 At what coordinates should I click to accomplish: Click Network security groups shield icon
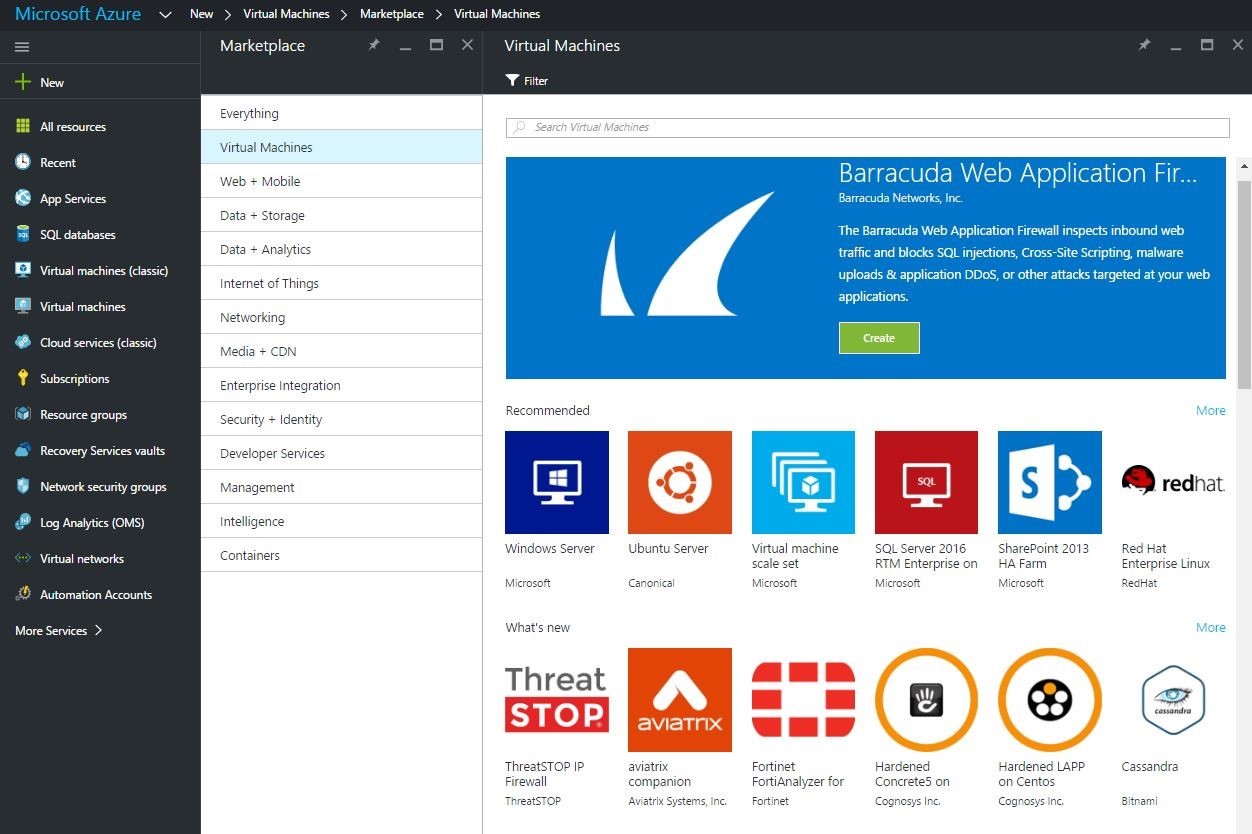click(x=23, y=486)
